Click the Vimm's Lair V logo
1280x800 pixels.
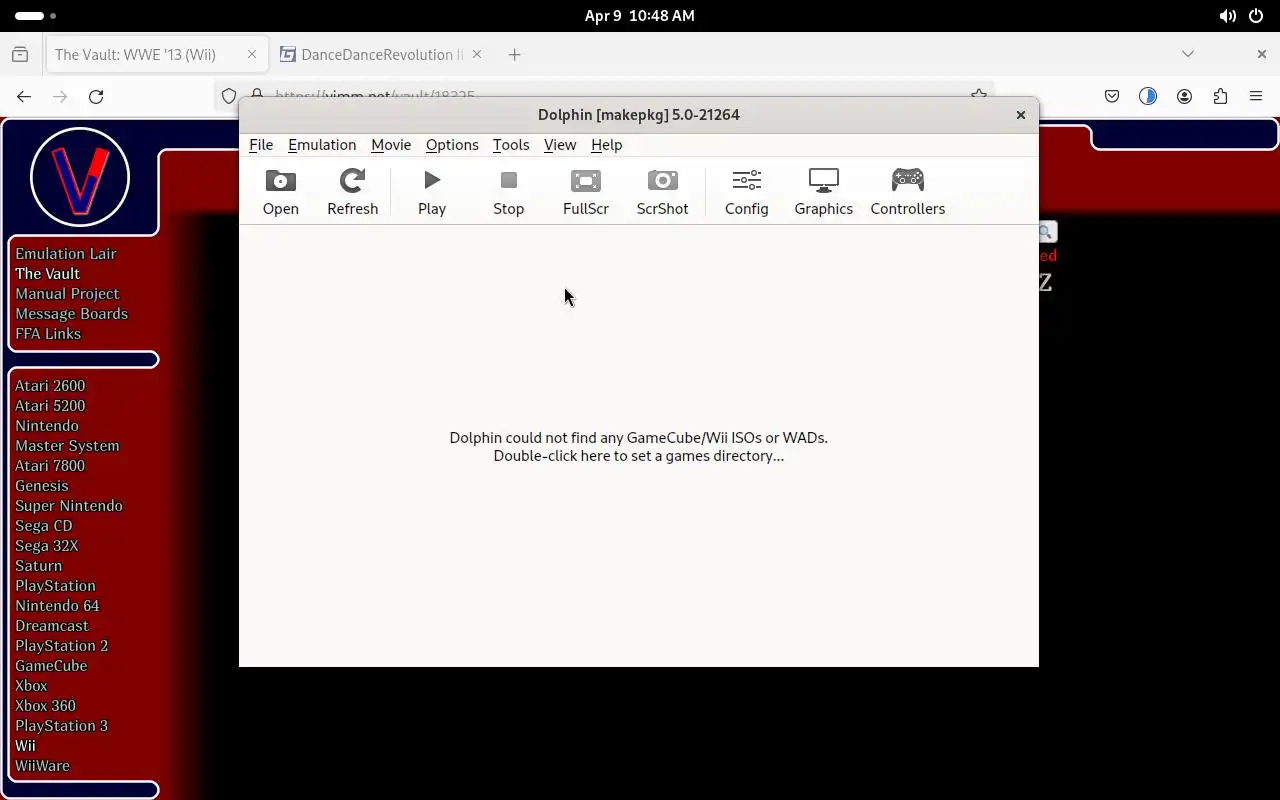(80, 177)
